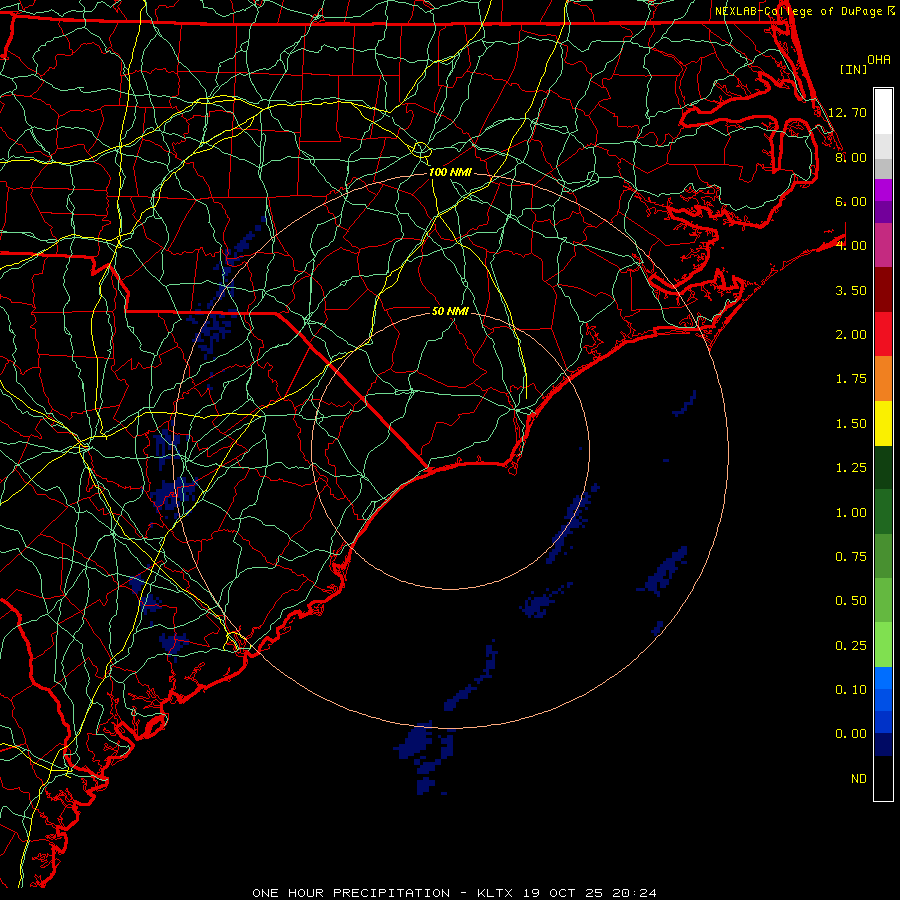Screen dimensions: 900x900
Task: Click the 0.75 scale label
Action: 851,557
